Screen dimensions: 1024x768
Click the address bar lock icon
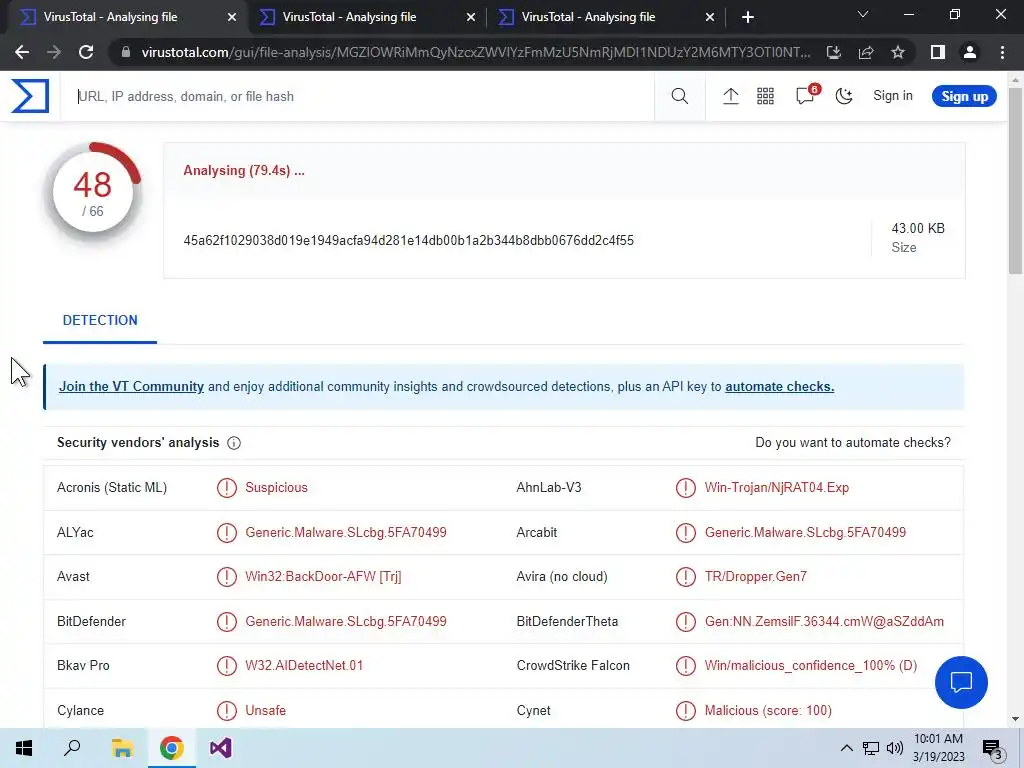coord(126,52)
